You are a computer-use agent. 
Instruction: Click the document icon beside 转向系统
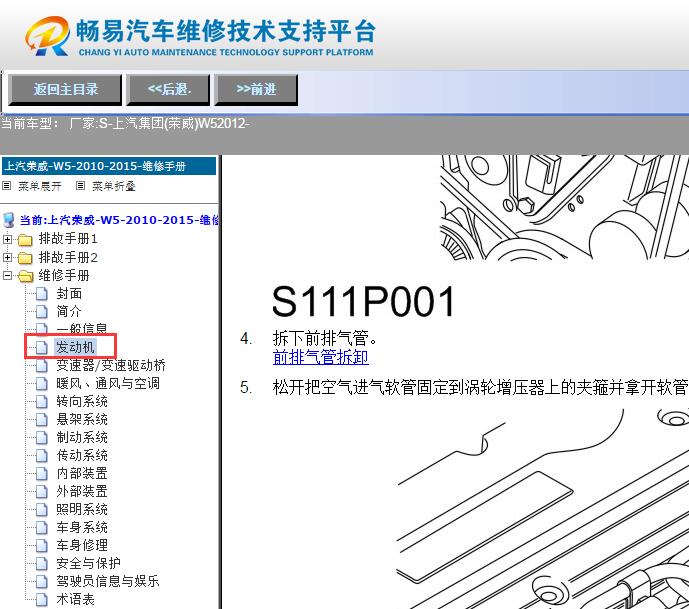(42, 402)
